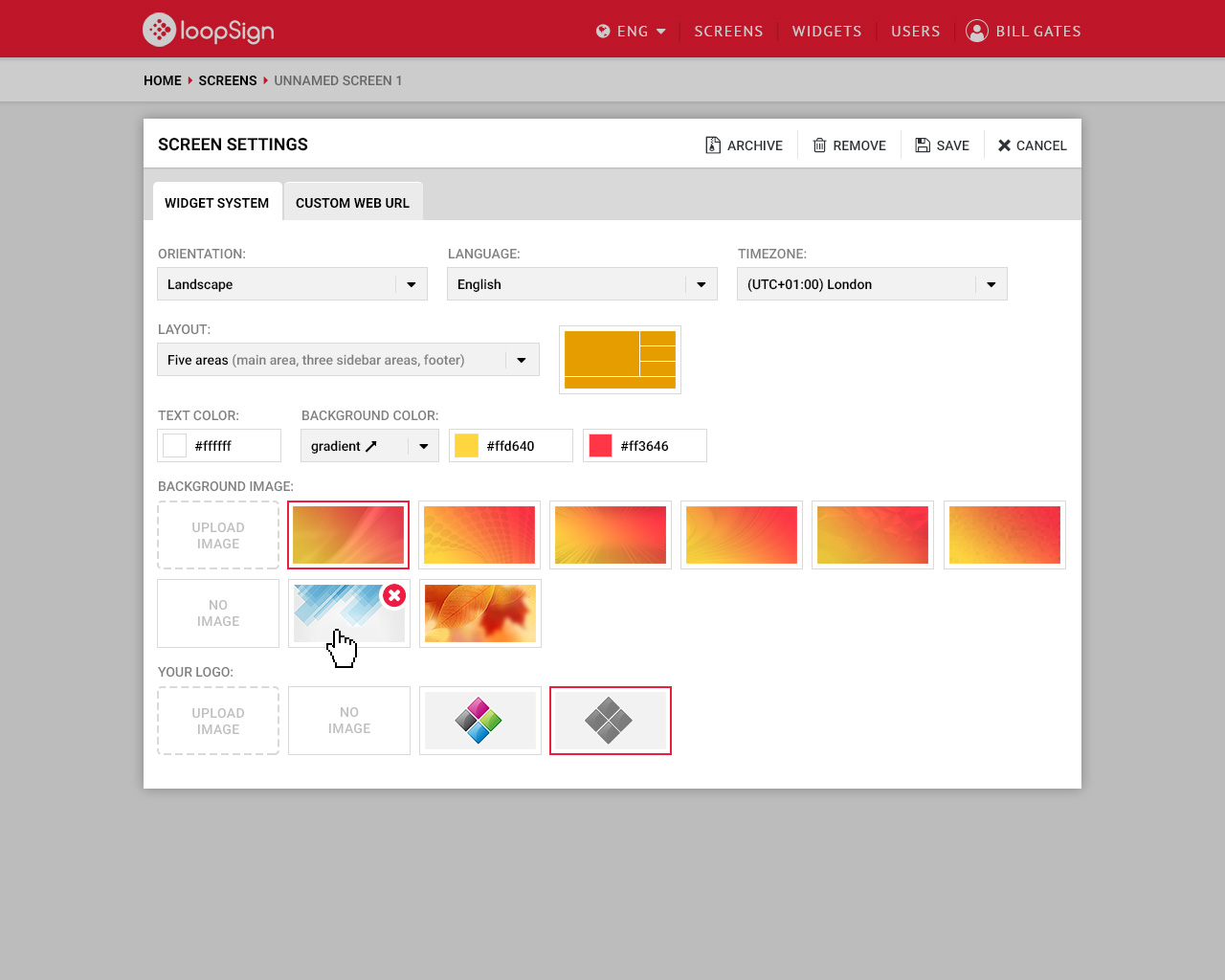The width and height of the screenshot is (1225, 980).
Task: Click the five-area layout preview icon
Action: click(x=620, y=360)
